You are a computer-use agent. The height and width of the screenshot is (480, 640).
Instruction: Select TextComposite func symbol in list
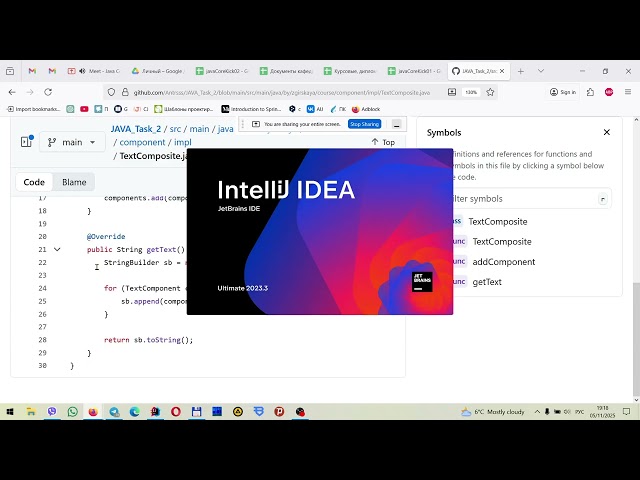502,242
